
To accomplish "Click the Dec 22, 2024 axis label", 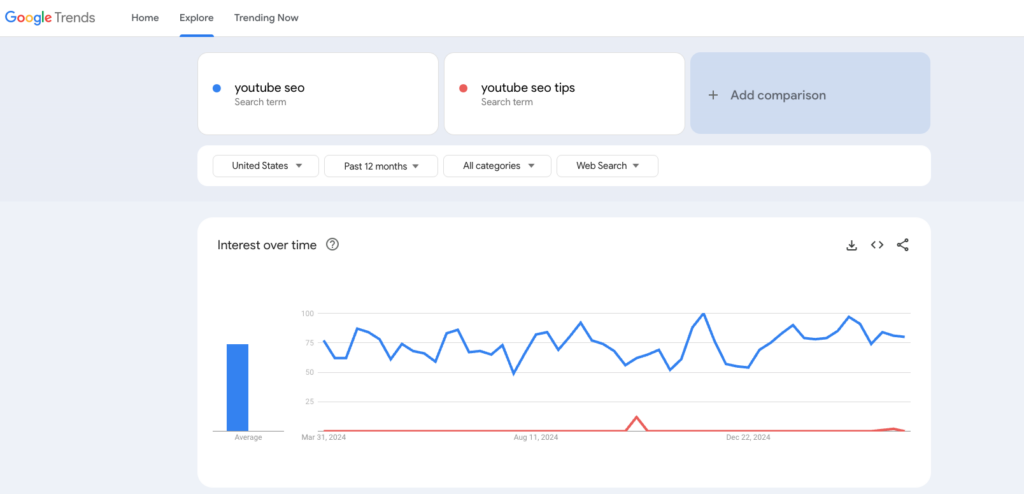I will (748, 437).
